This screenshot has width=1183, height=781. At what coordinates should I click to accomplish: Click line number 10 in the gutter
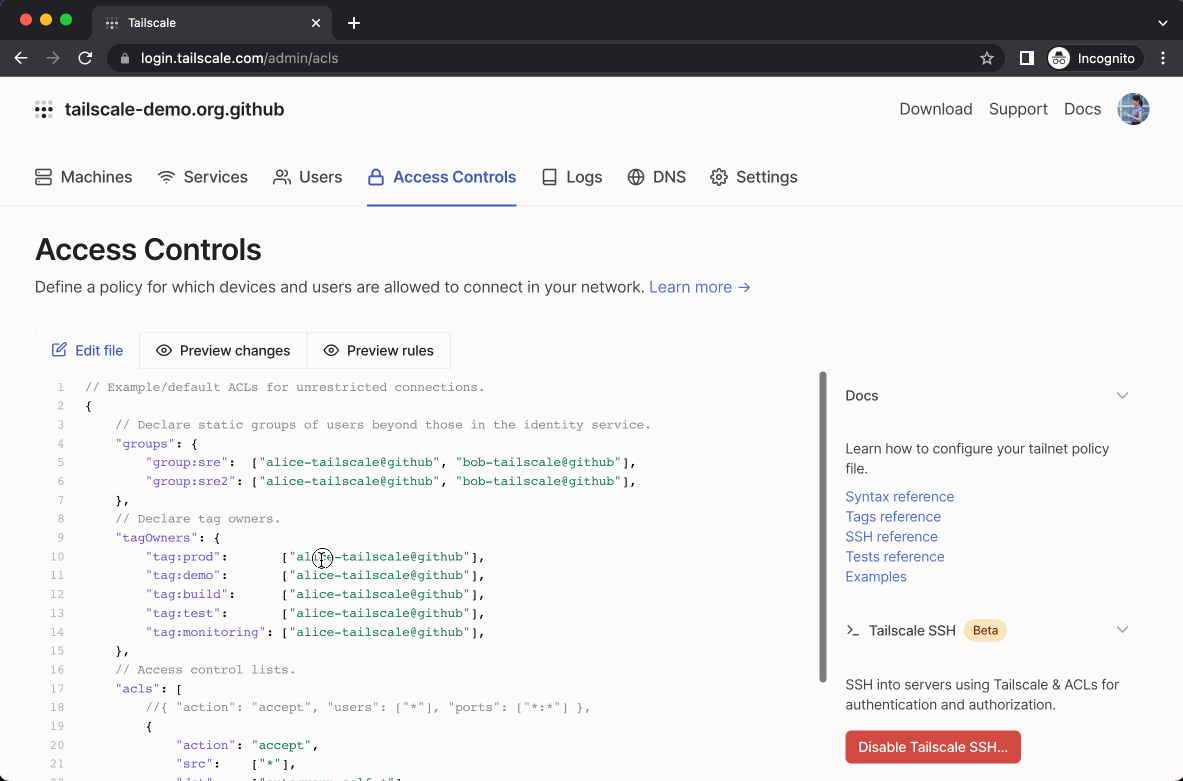[x=57, y=557]
